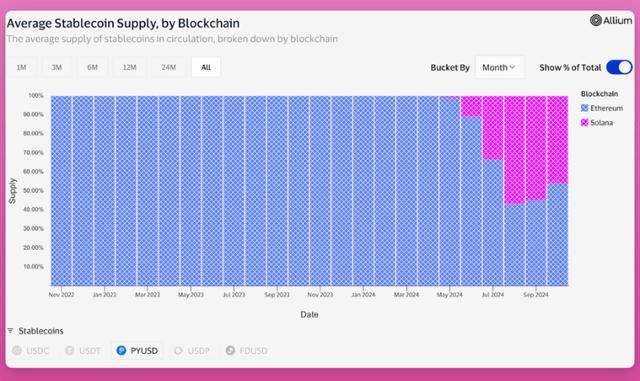Click the FDUSD coin icon
Image resolution: width=640 pixels, height=381 pixels.
230,350
